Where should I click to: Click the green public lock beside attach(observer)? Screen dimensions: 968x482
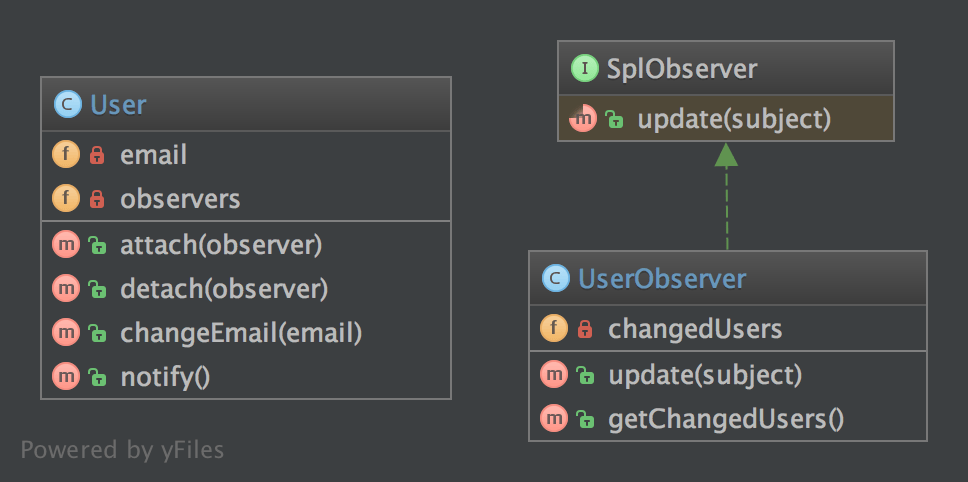tap(97, 244)
